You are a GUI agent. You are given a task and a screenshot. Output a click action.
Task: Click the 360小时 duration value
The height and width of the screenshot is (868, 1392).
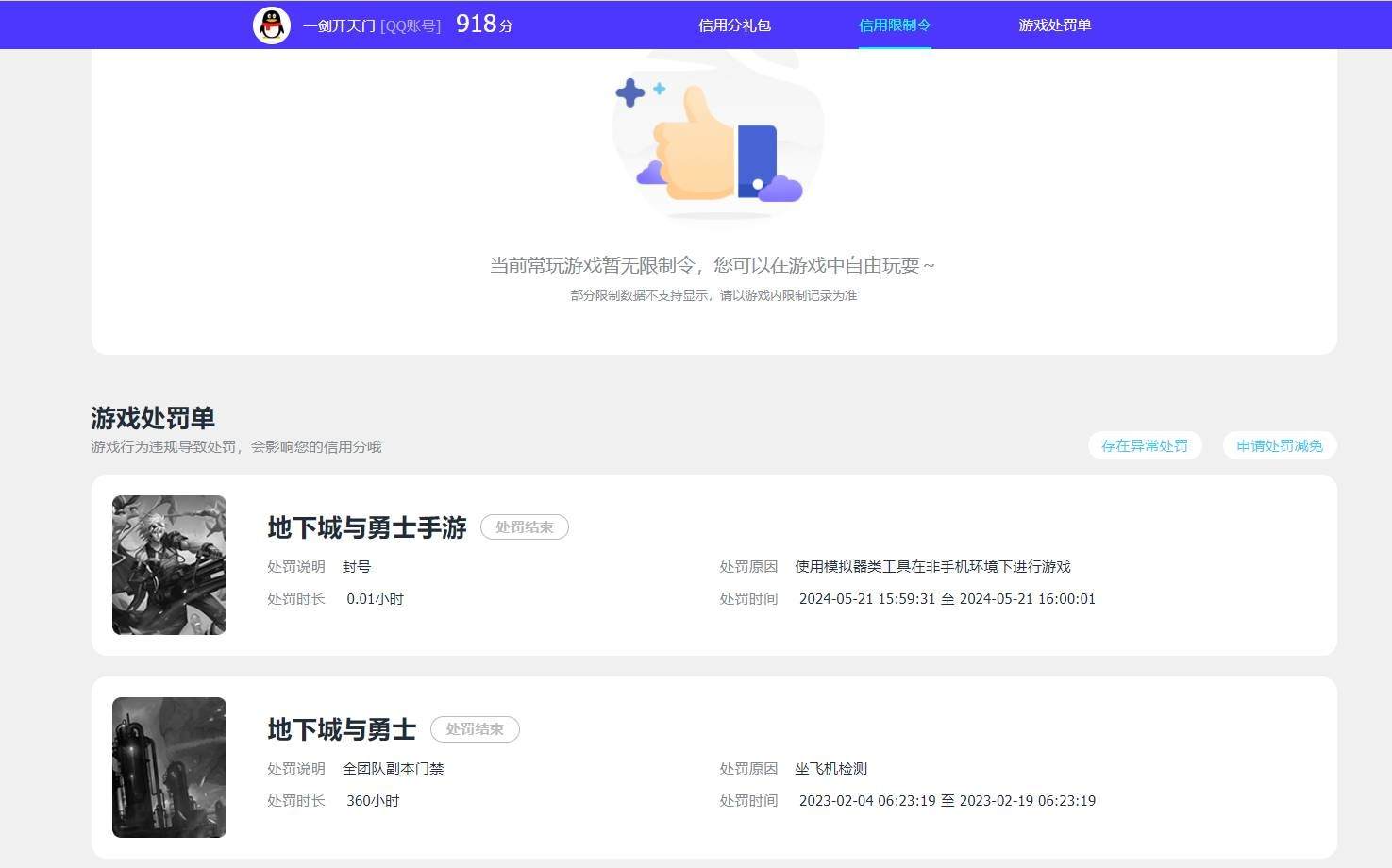pos(373,801)
